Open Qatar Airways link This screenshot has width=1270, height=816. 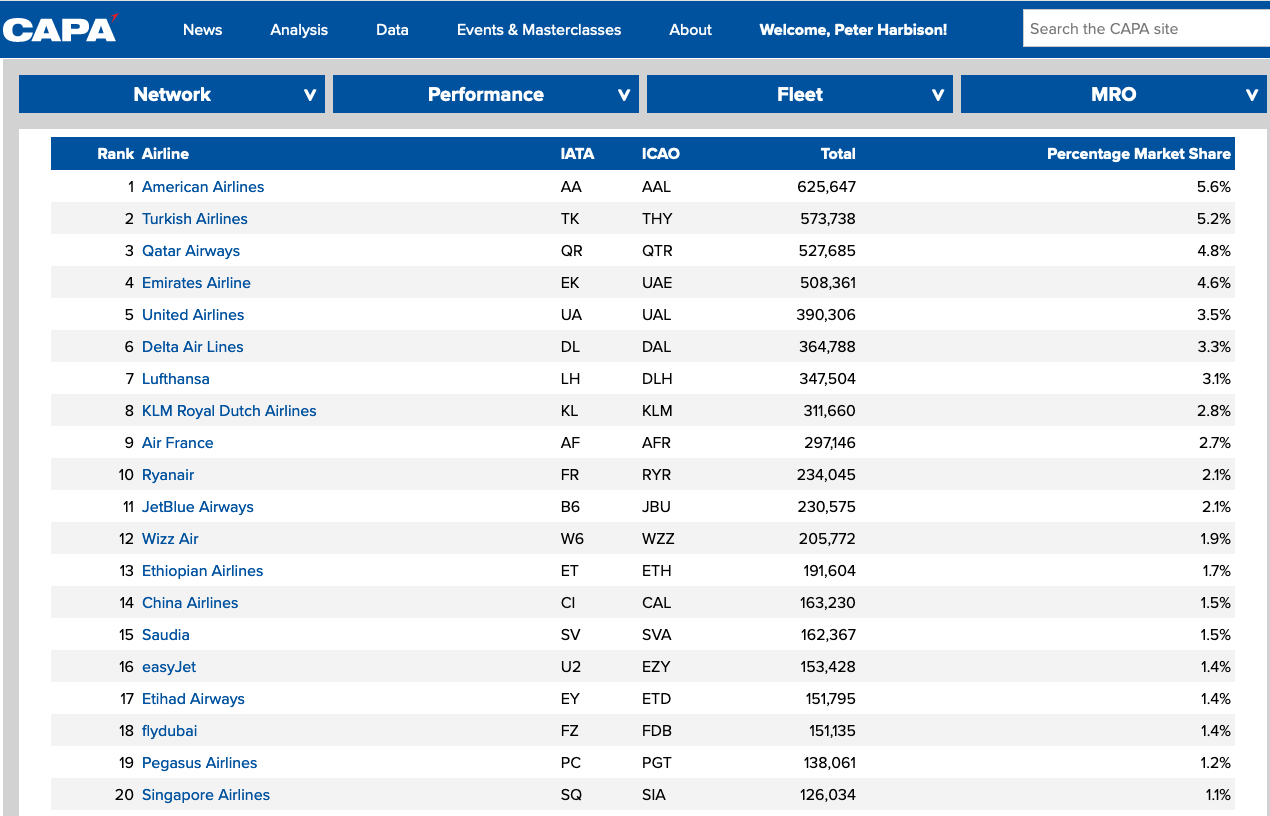191,251
